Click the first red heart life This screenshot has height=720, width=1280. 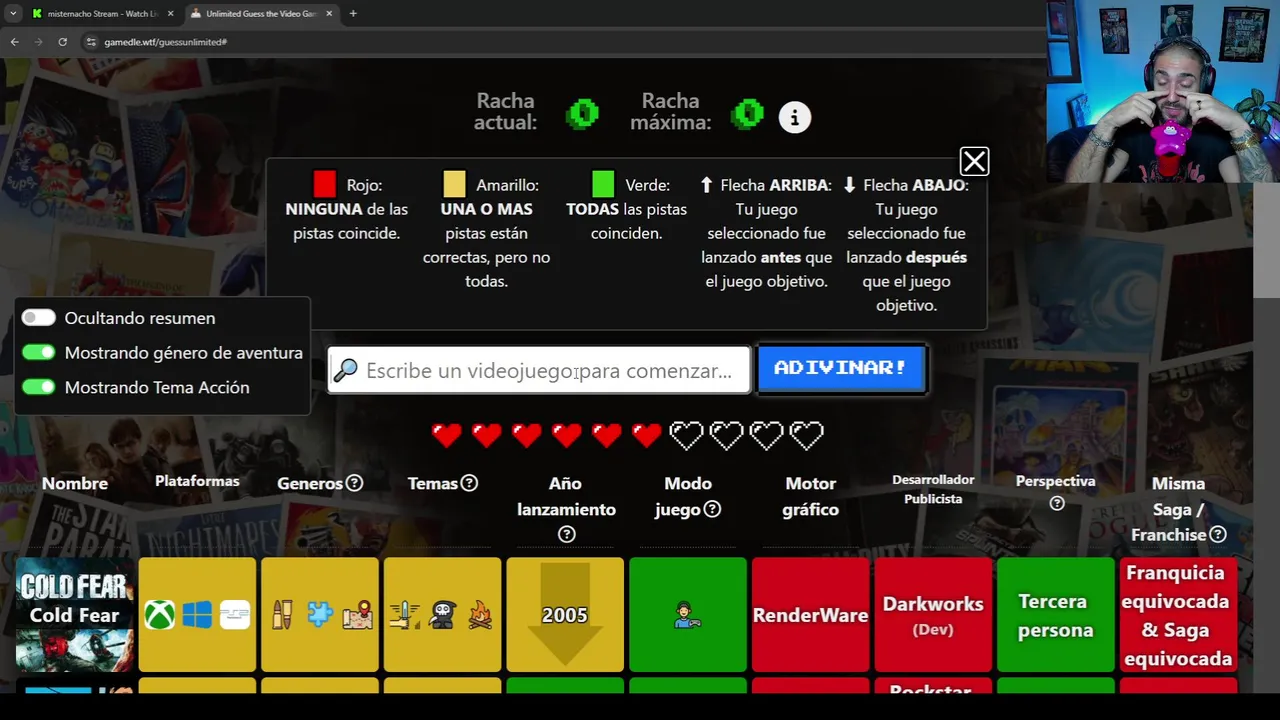[x=447, y=435]
